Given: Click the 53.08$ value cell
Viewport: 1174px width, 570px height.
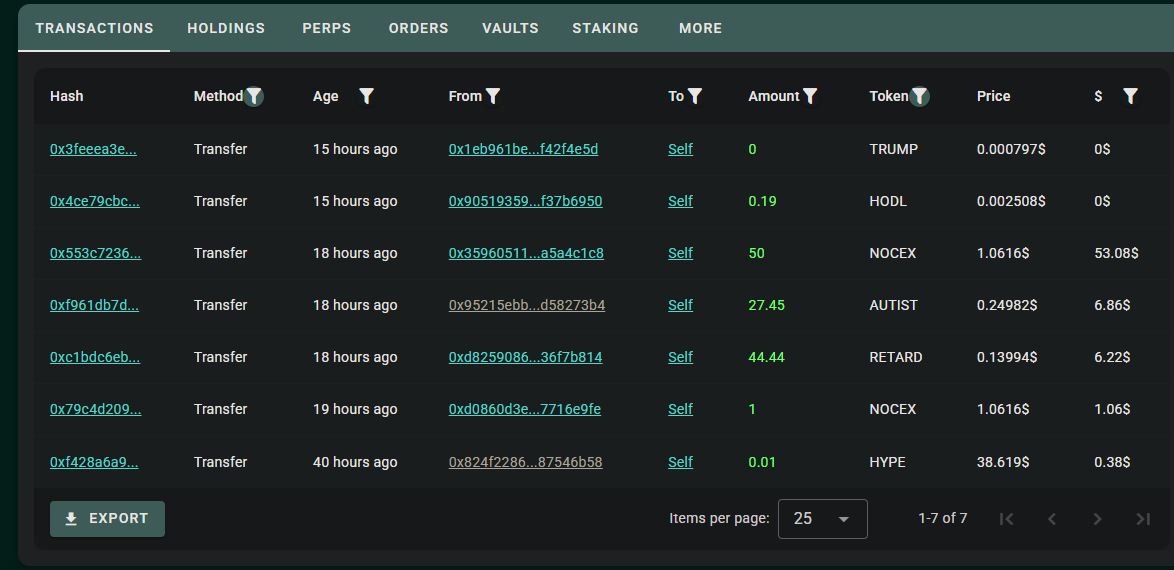Looking at the screenshot, I should pyautogui.click(x=1116, y=253).
